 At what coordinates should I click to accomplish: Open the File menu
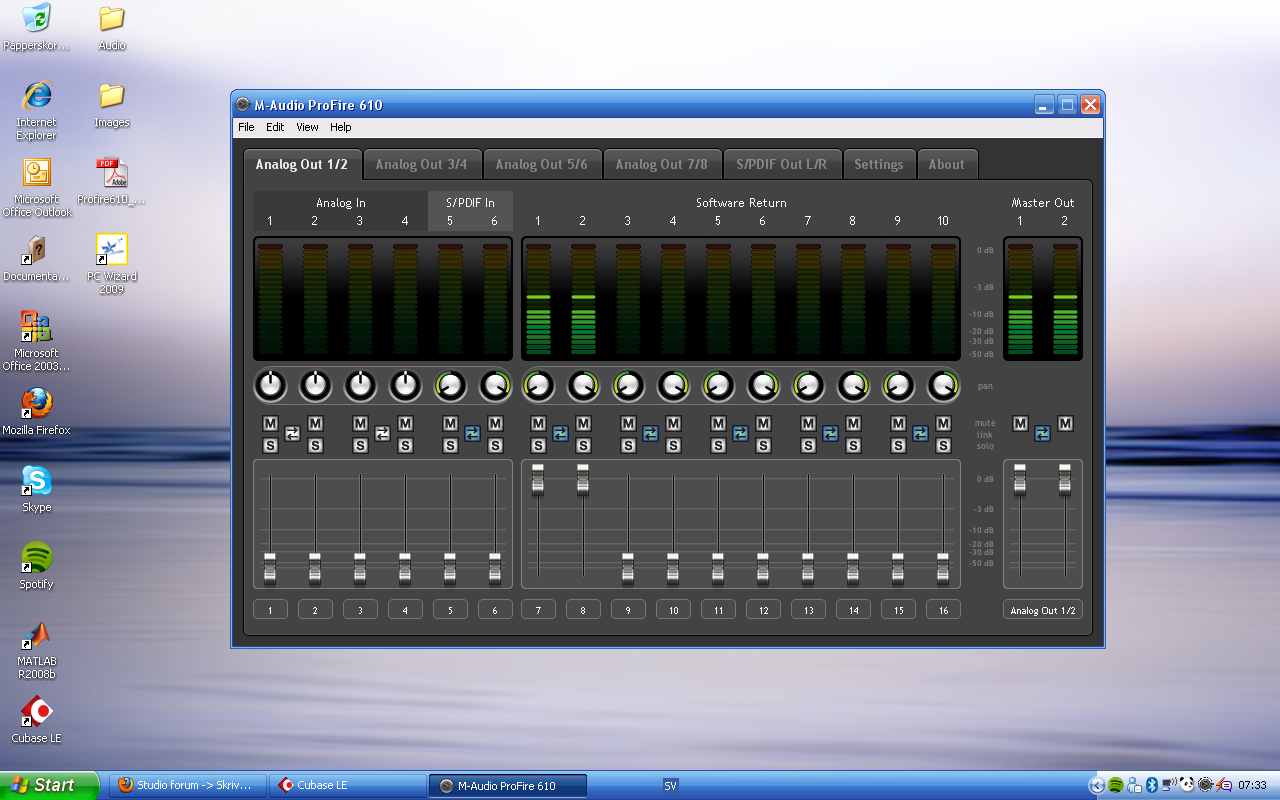[x=246, y=127]
